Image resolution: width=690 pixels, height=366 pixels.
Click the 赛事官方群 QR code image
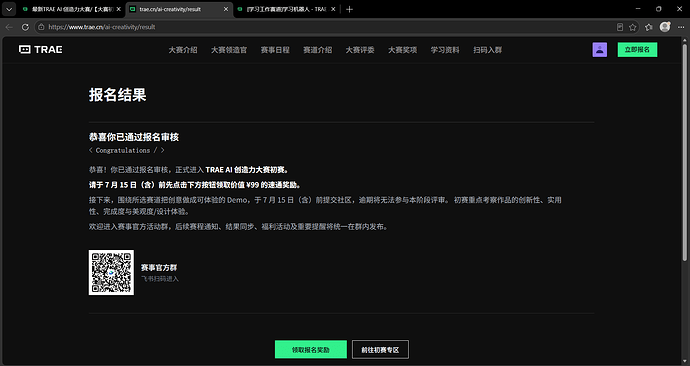(x=111, y=272)
